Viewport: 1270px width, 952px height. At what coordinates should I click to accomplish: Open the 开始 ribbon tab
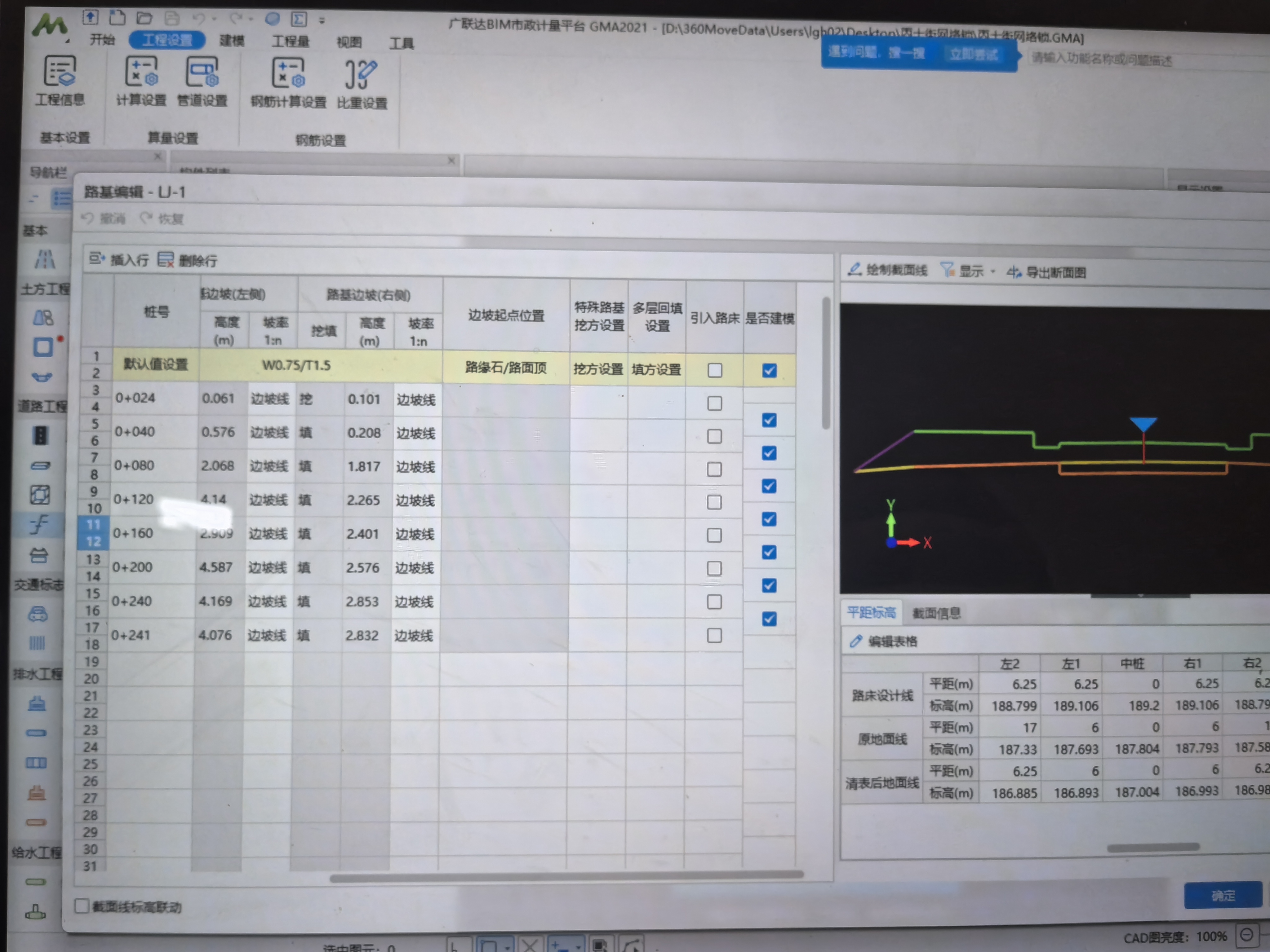[102, 40]
